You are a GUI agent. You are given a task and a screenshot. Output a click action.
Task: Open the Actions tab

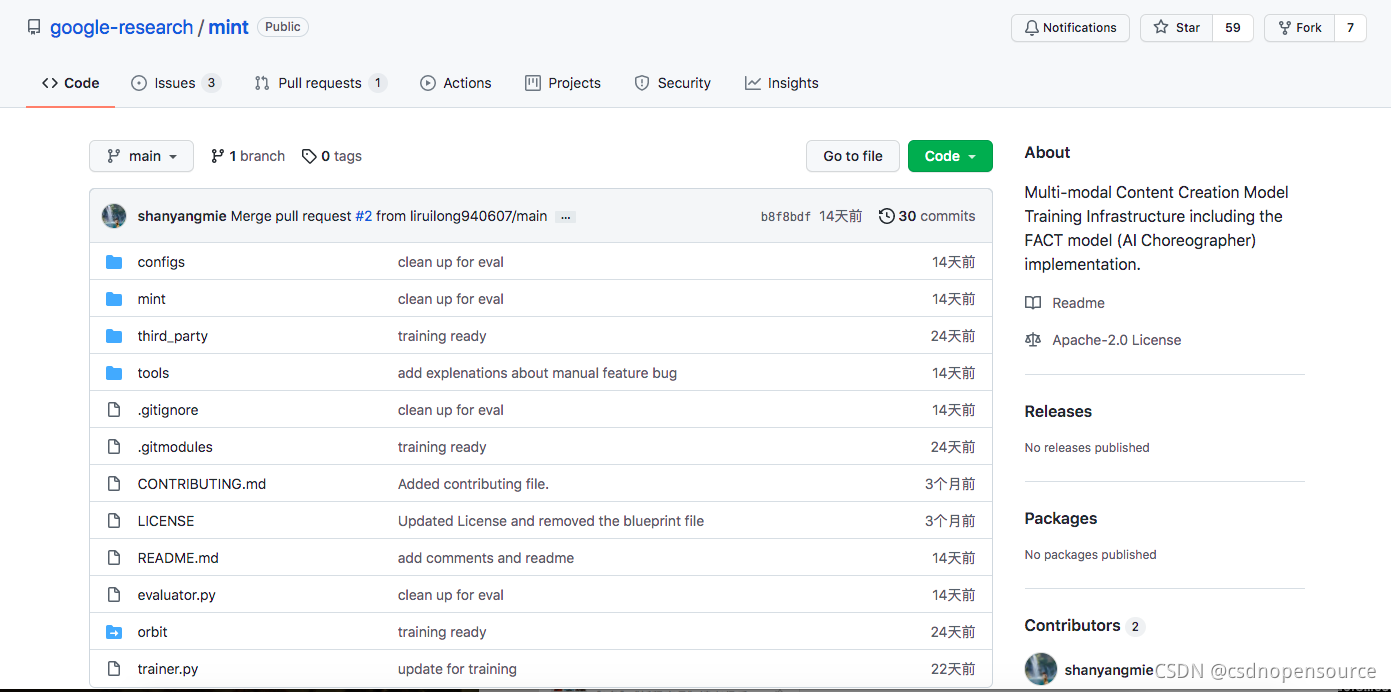[x=456, y=83]
